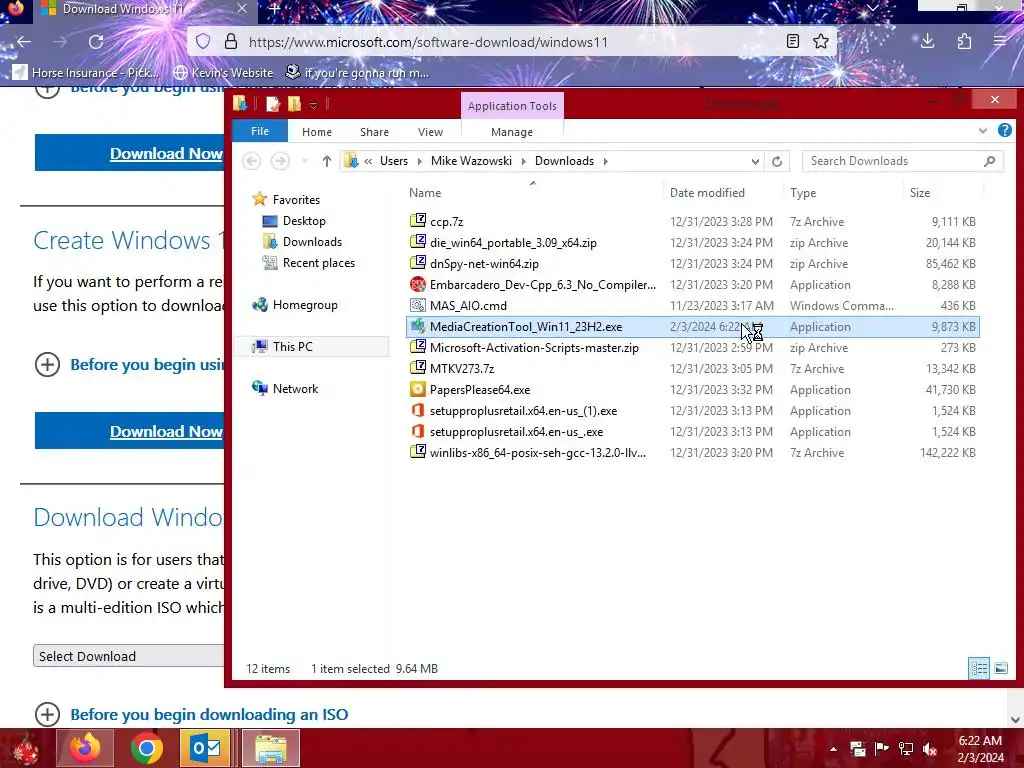The width and height of the screenshot is (1024, 768).
Task: Click the lower Download Now button
Action: tap(129, 431)
